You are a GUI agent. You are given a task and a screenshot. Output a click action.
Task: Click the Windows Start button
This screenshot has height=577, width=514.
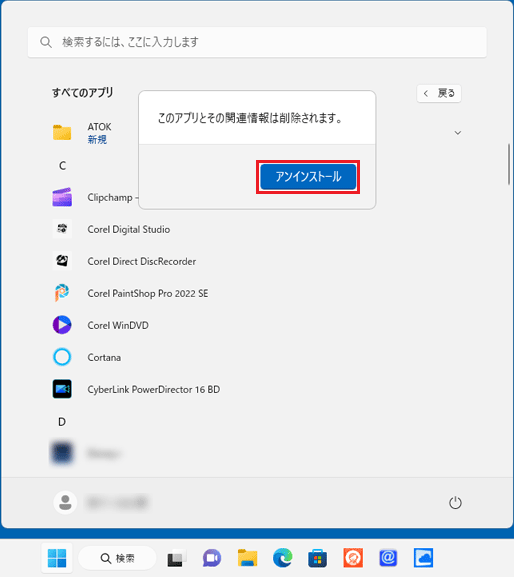click(x=57, y=558)
